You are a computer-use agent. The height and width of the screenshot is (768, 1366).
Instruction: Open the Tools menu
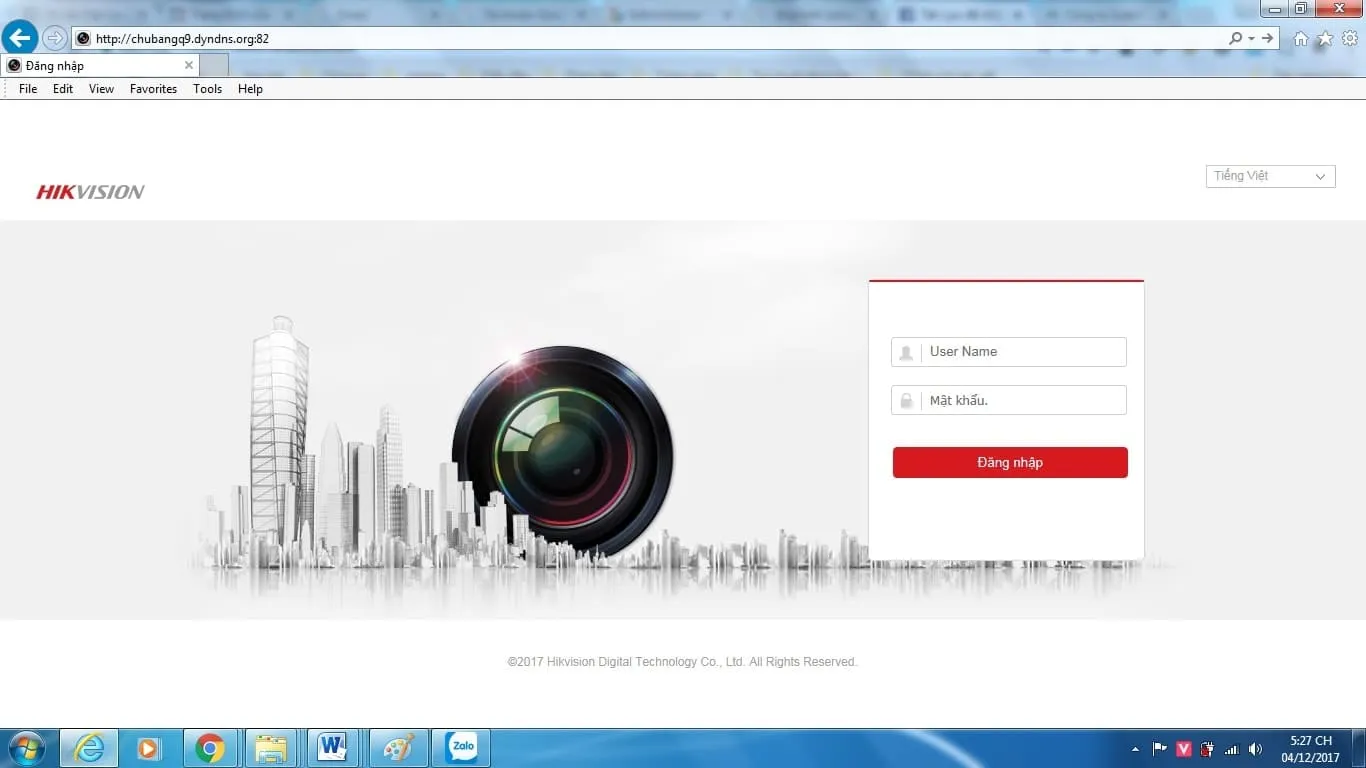(207, 89)
